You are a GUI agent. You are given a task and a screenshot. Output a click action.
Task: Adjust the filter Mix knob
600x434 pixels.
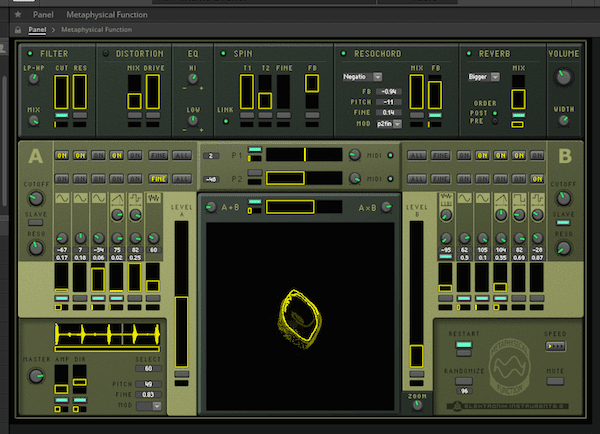34,121
